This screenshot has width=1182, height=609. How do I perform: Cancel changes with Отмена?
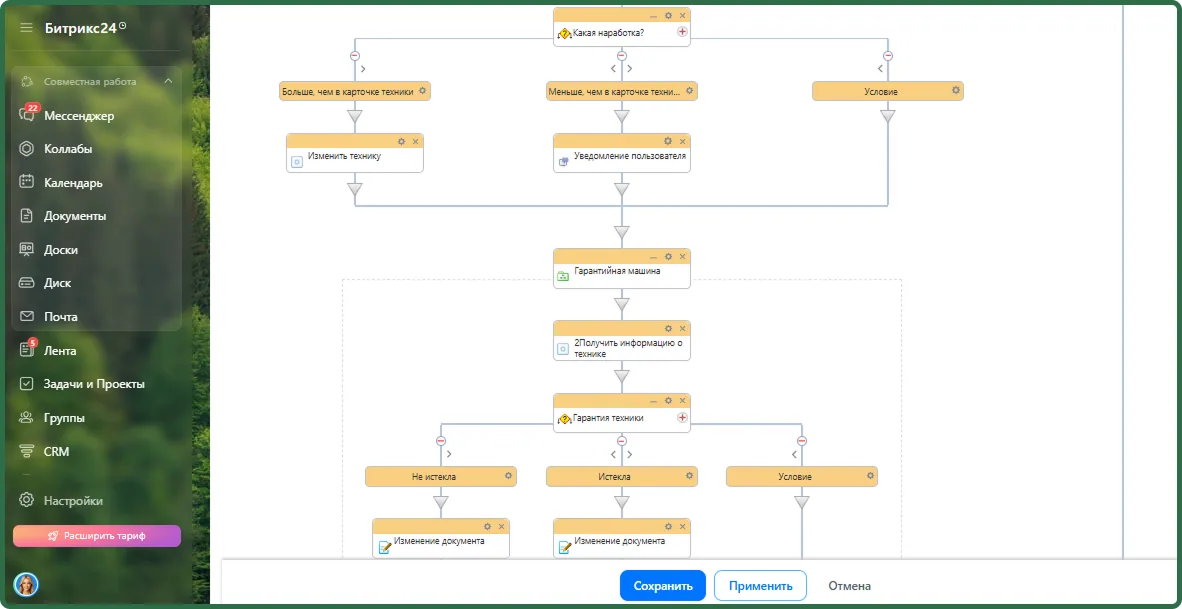tap(850, 586)
